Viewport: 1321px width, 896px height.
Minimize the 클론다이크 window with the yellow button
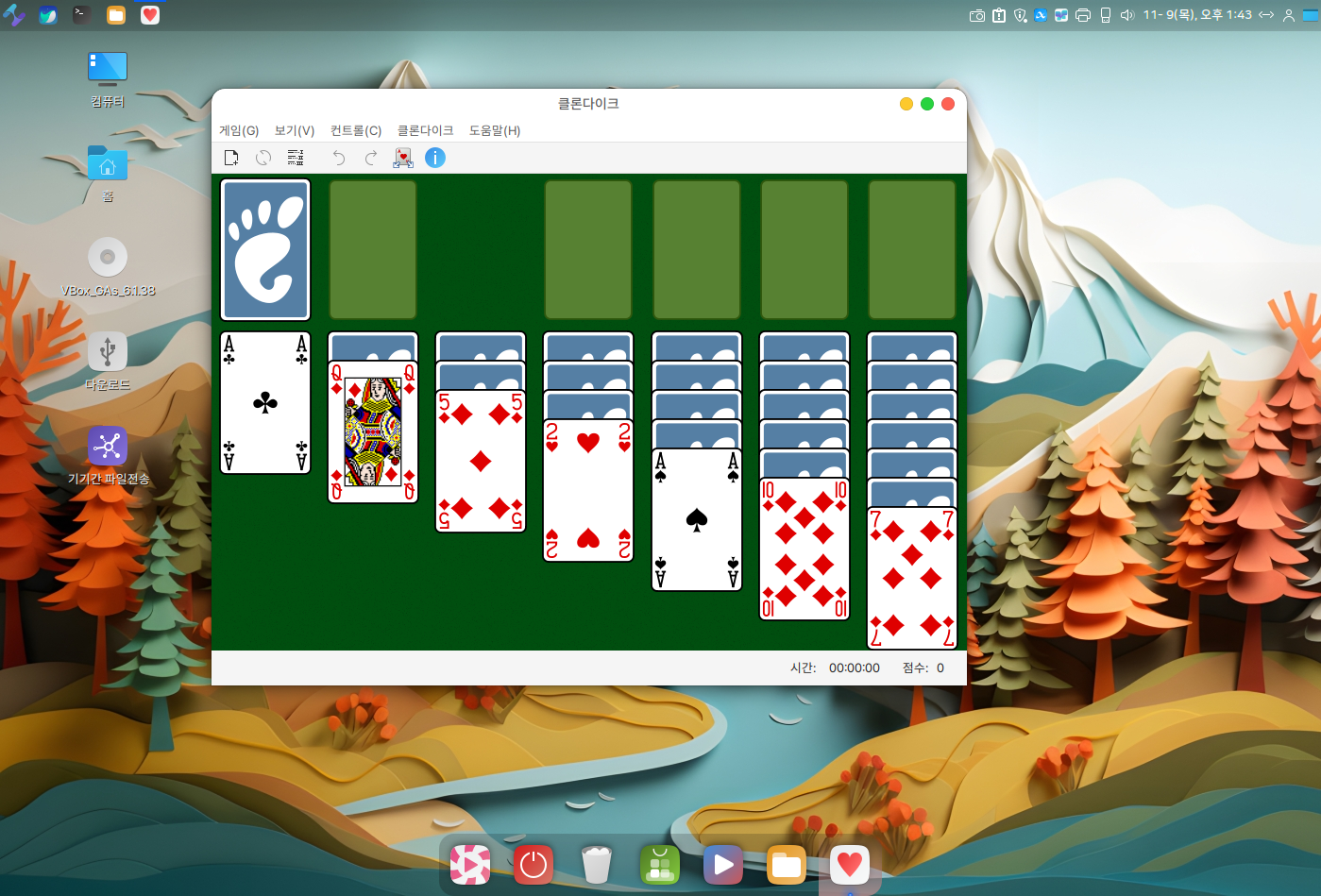(906, 104)
